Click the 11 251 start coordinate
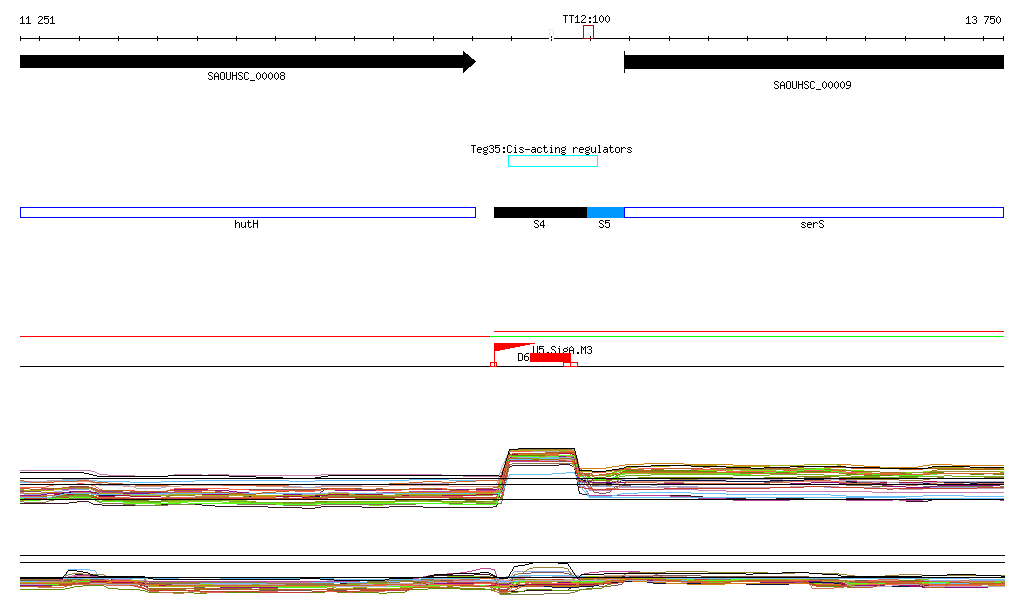 [x=37, y=20]
